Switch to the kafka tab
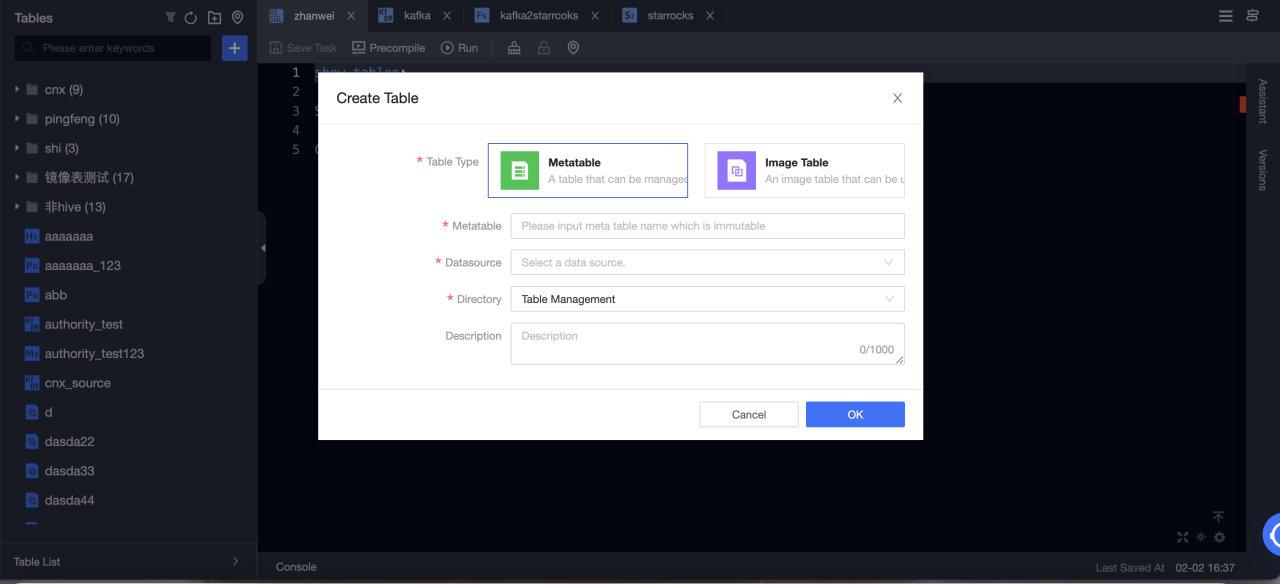 416,16
